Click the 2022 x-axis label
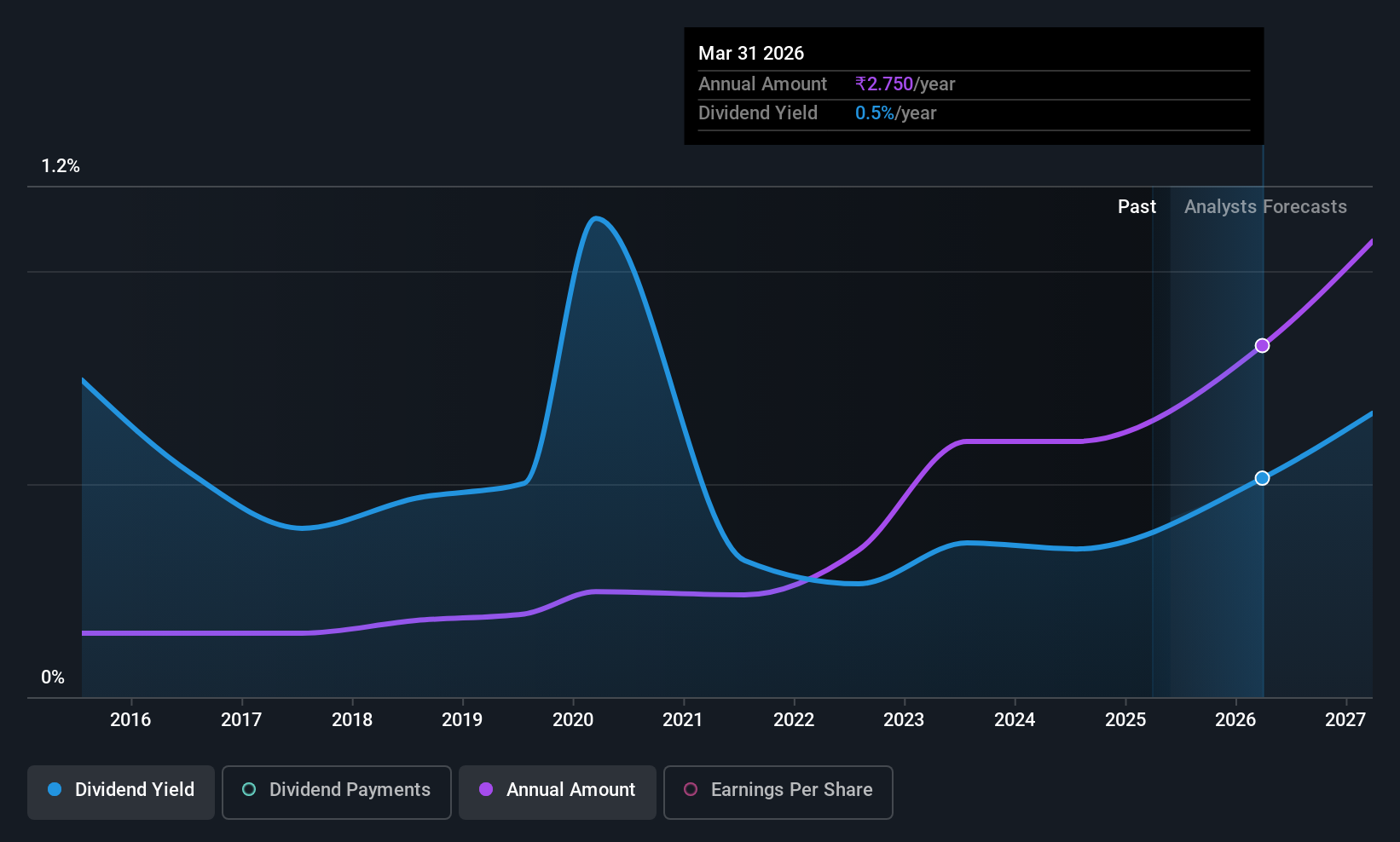This screenshot has height=842, width=1400. coord(794,720)
